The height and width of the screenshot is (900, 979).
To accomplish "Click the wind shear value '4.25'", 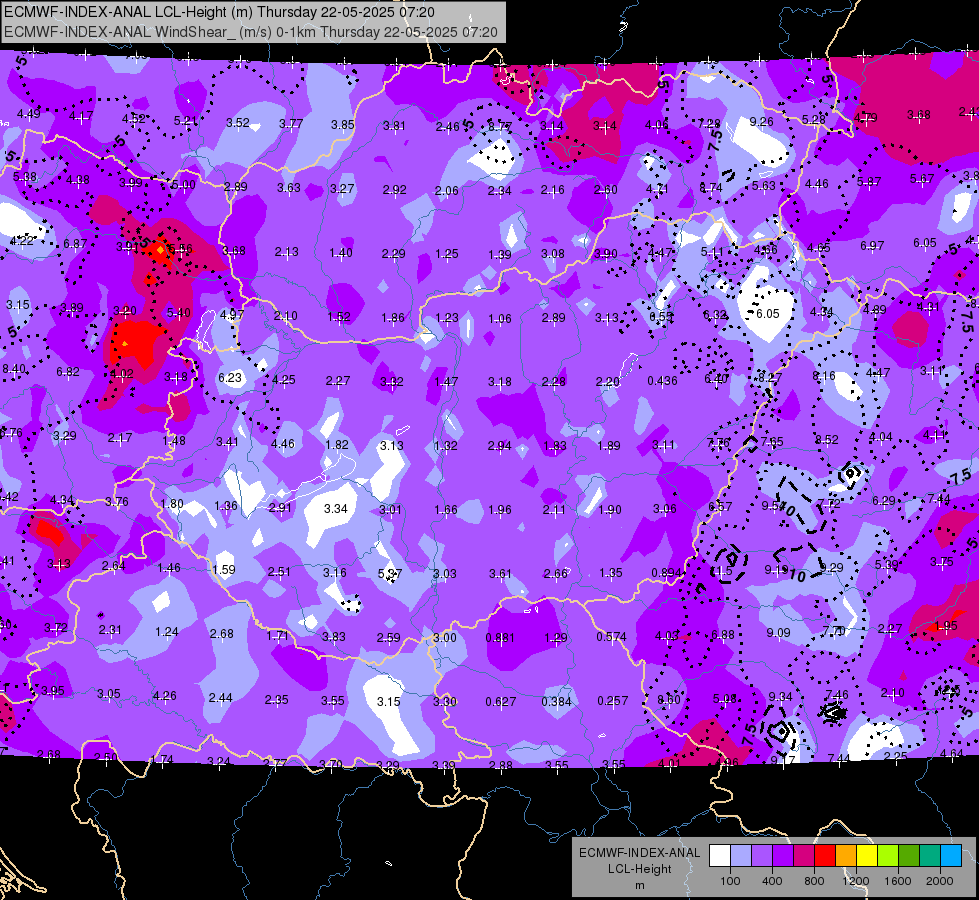I will click(x=284, y=379).
